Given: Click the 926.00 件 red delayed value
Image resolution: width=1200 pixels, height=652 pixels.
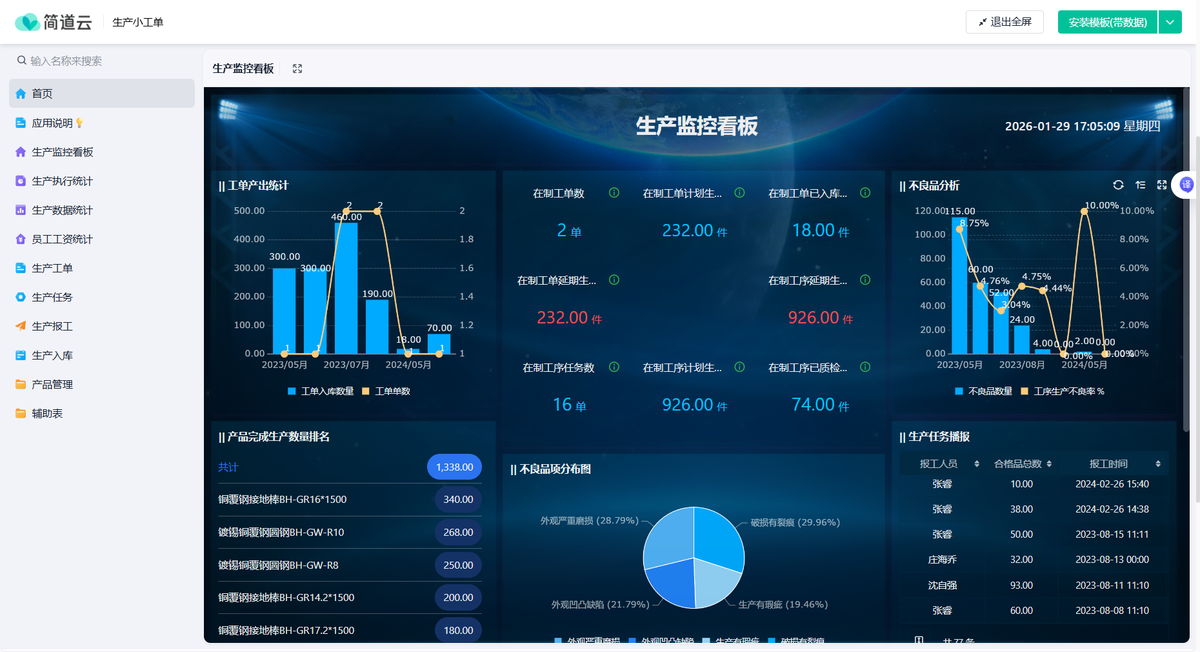Looking at the screenshot, I should pyautogui.click(x=820, y=318).
